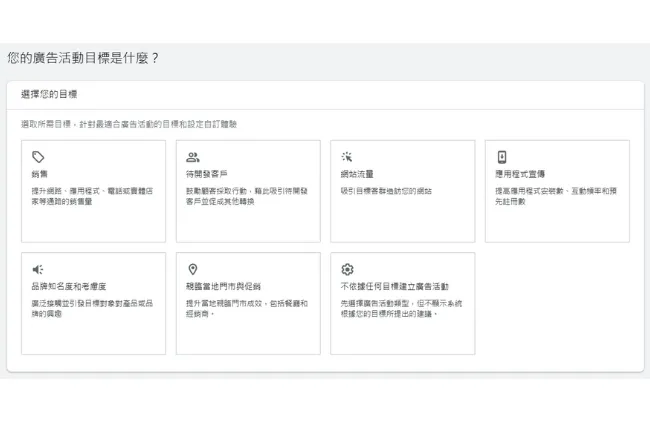The height and width of the screenshot is (430, 650).
Task: Click the map pin icon for 親臨當地門市與促銷
Action: coord(193,269)
